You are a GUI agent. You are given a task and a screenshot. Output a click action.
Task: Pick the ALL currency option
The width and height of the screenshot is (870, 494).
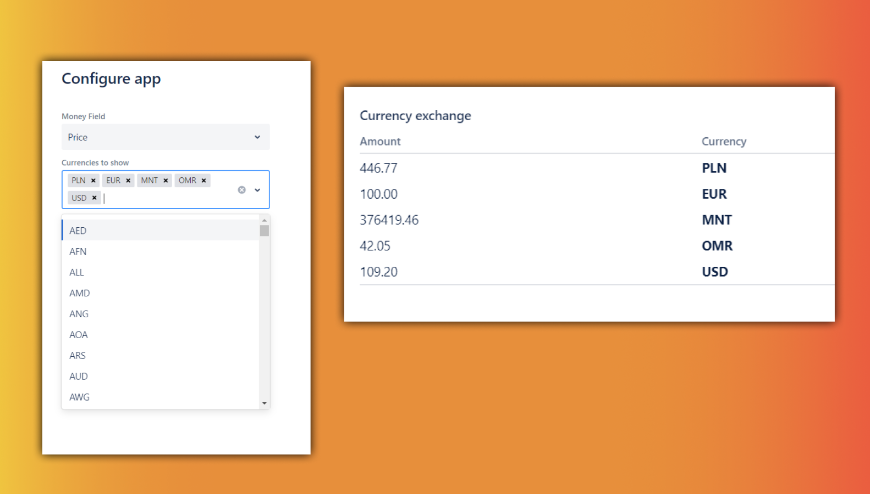tap(160, 272)
